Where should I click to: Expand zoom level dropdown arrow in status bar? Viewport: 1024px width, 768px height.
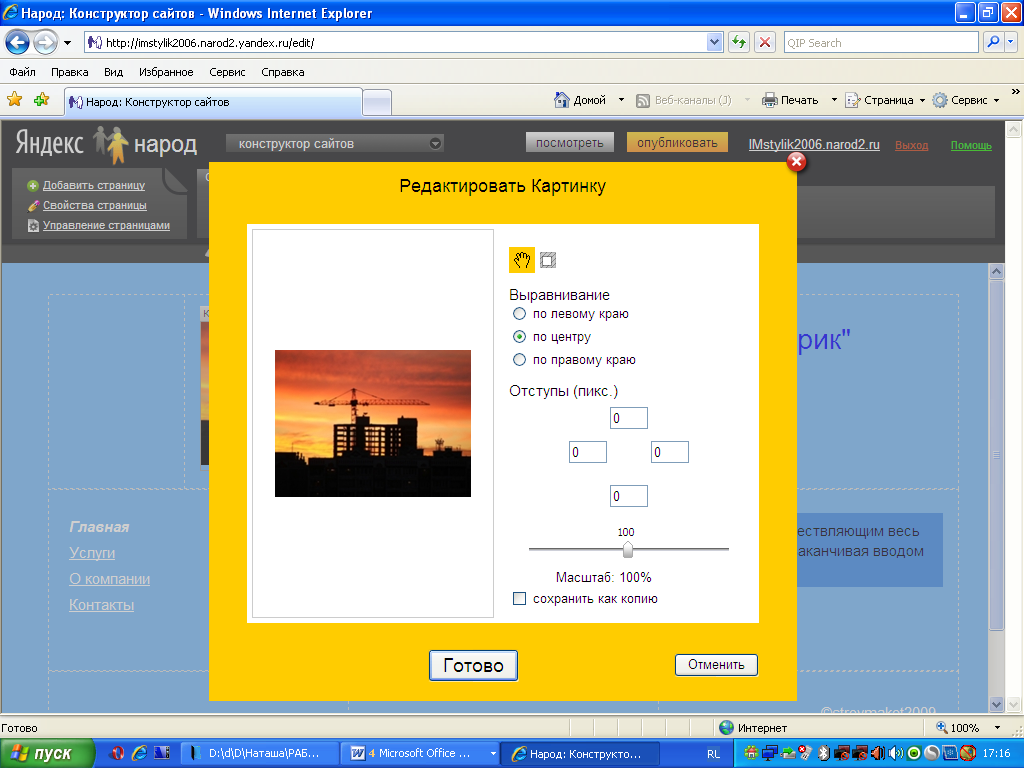(x=997, y=728)
